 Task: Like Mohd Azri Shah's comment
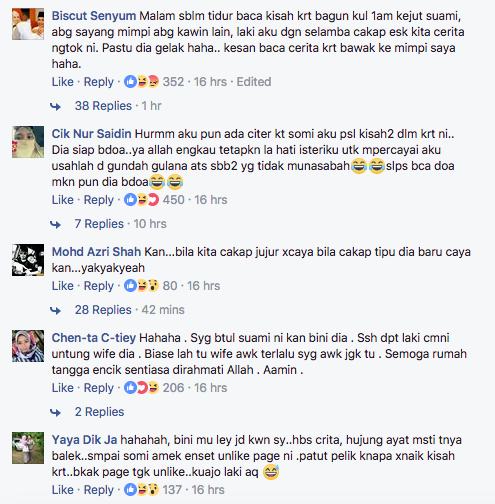(x=63, y=286)
